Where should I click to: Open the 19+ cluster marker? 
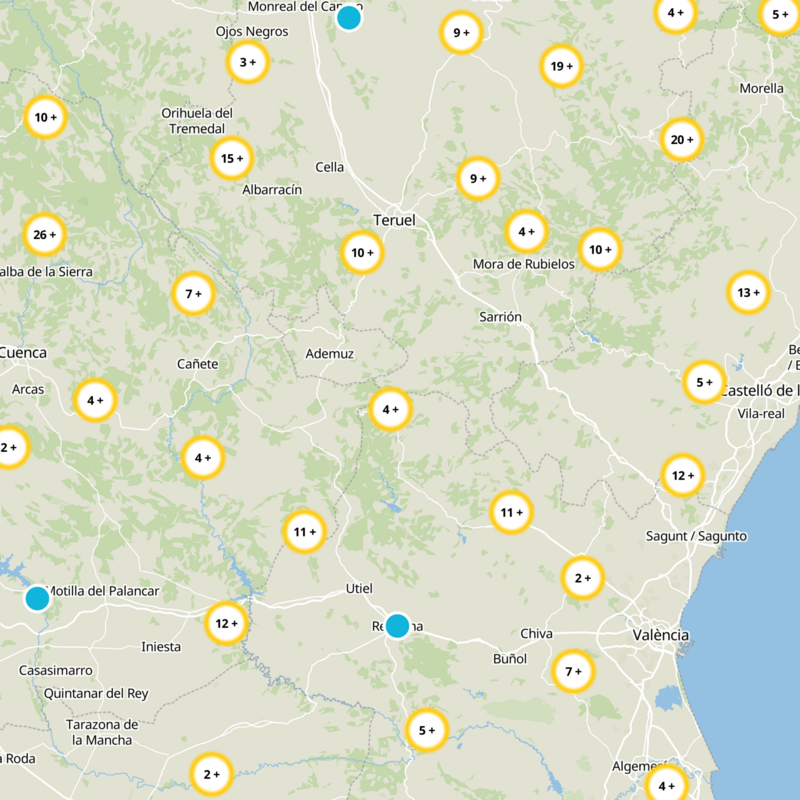pos(561,66)
